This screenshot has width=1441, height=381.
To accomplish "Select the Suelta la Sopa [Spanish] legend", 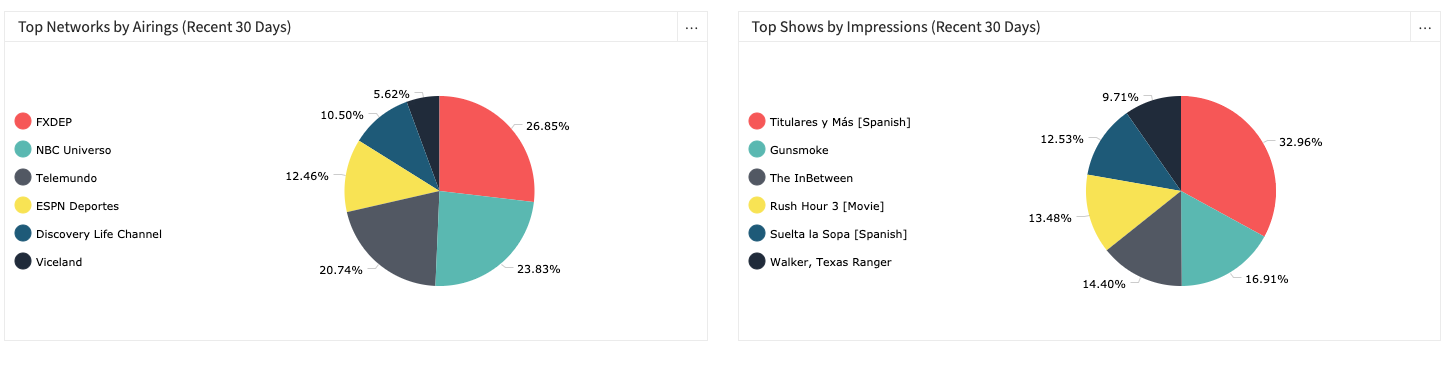I will coord(828,234).
